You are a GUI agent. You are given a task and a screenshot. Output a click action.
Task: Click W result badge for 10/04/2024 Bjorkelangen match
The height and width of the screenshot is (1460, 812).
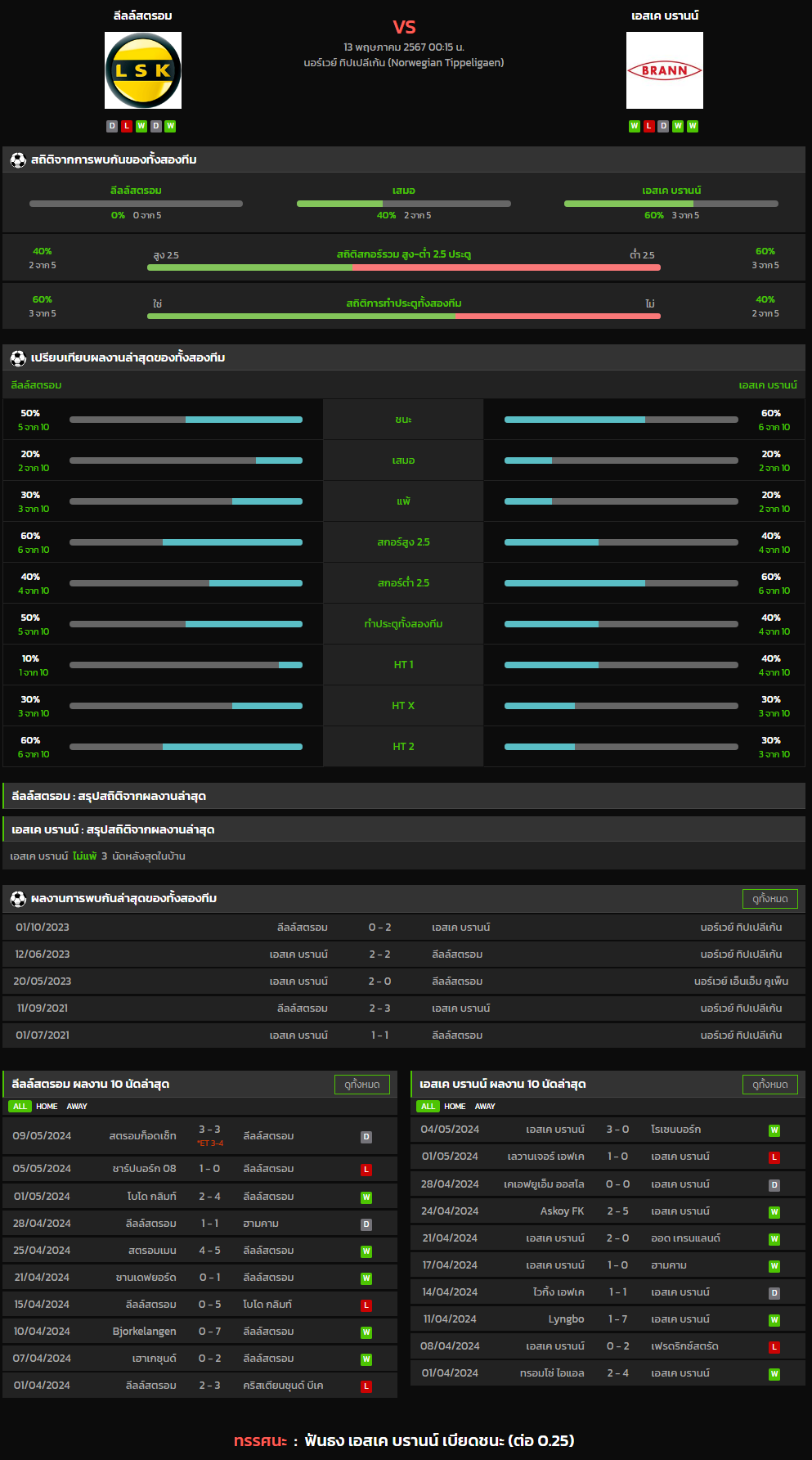[x=366, y=1332]
